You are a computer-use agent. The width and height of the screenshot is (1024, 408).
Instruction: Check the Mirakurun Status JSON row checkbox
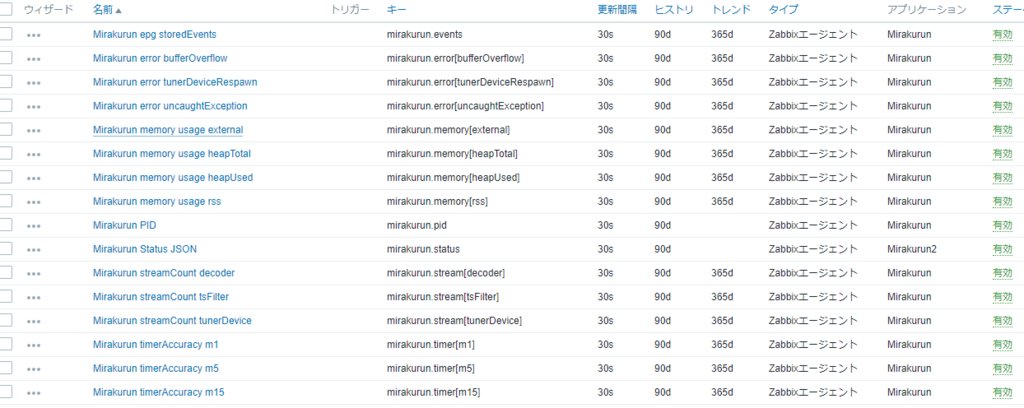6,249
